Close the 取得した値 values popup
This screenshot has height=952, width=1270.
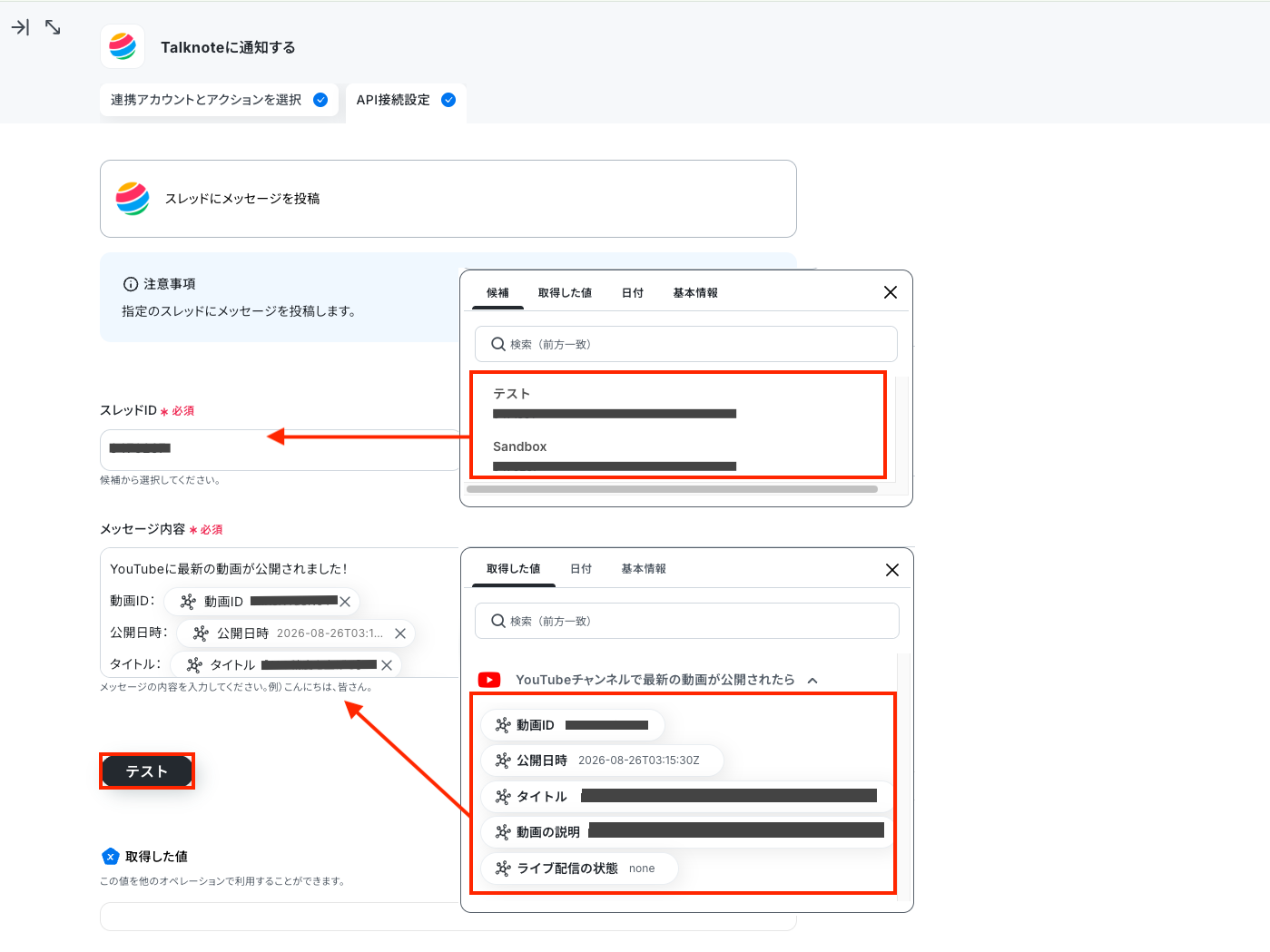[x=892, y=570]
